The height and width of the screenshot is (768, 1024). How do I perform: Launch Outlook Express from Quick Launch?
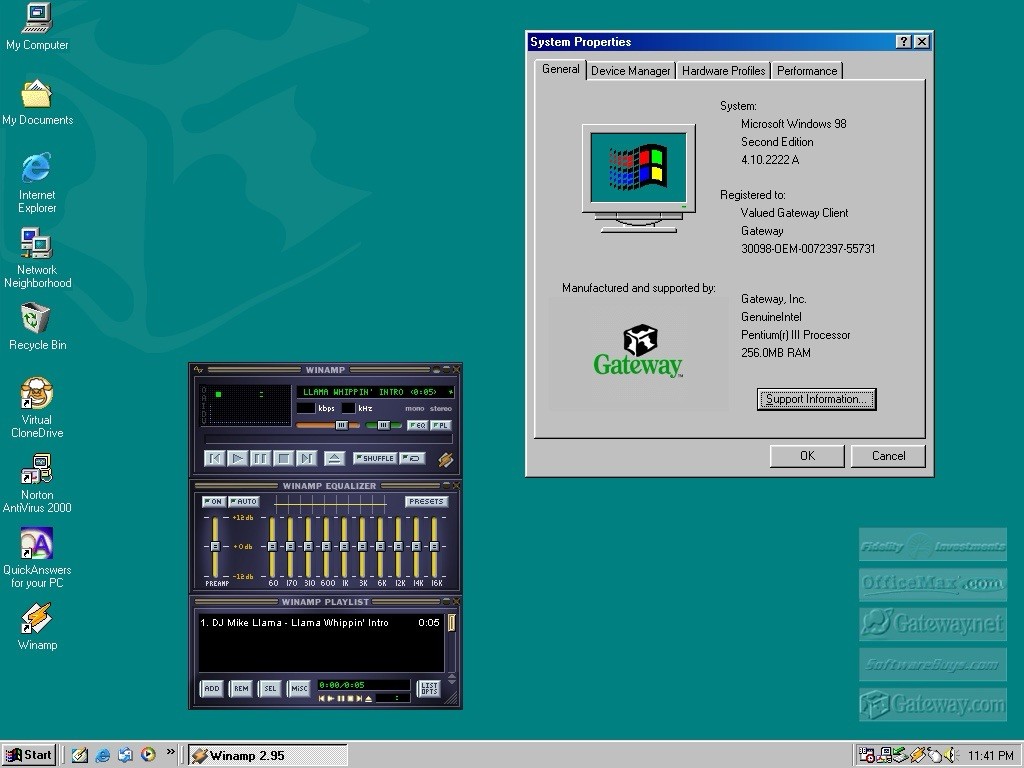point(125,755)
